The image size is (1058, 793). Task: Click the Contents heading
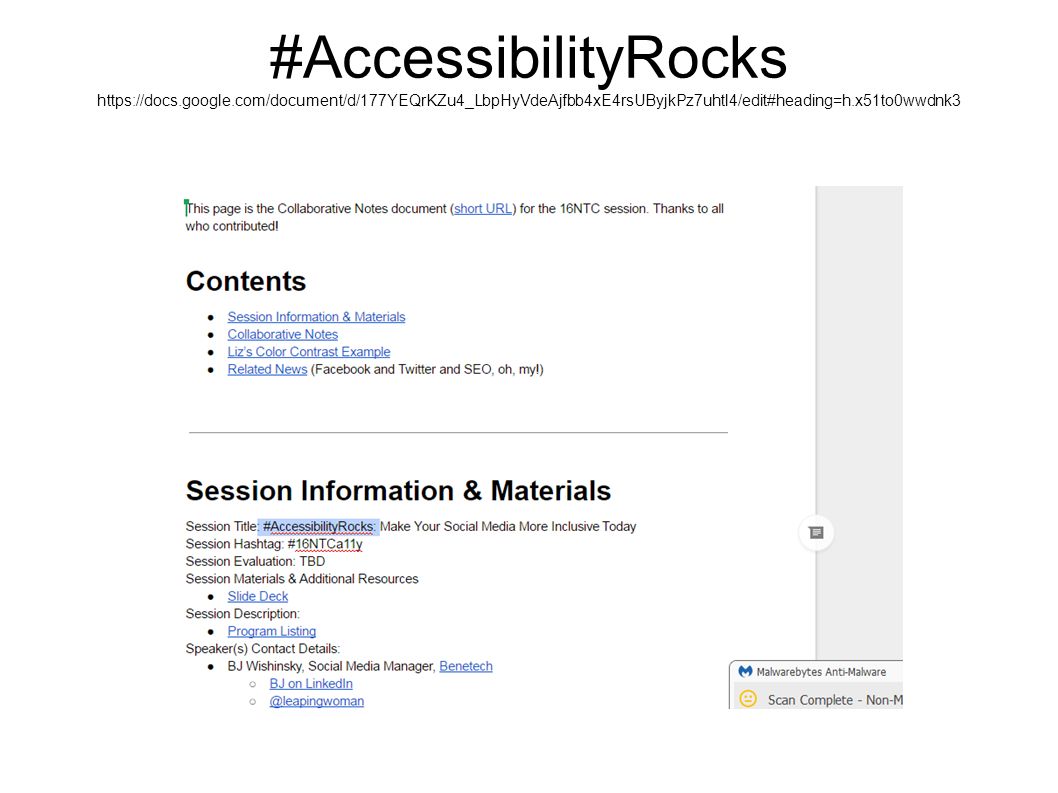click(246, 281)
